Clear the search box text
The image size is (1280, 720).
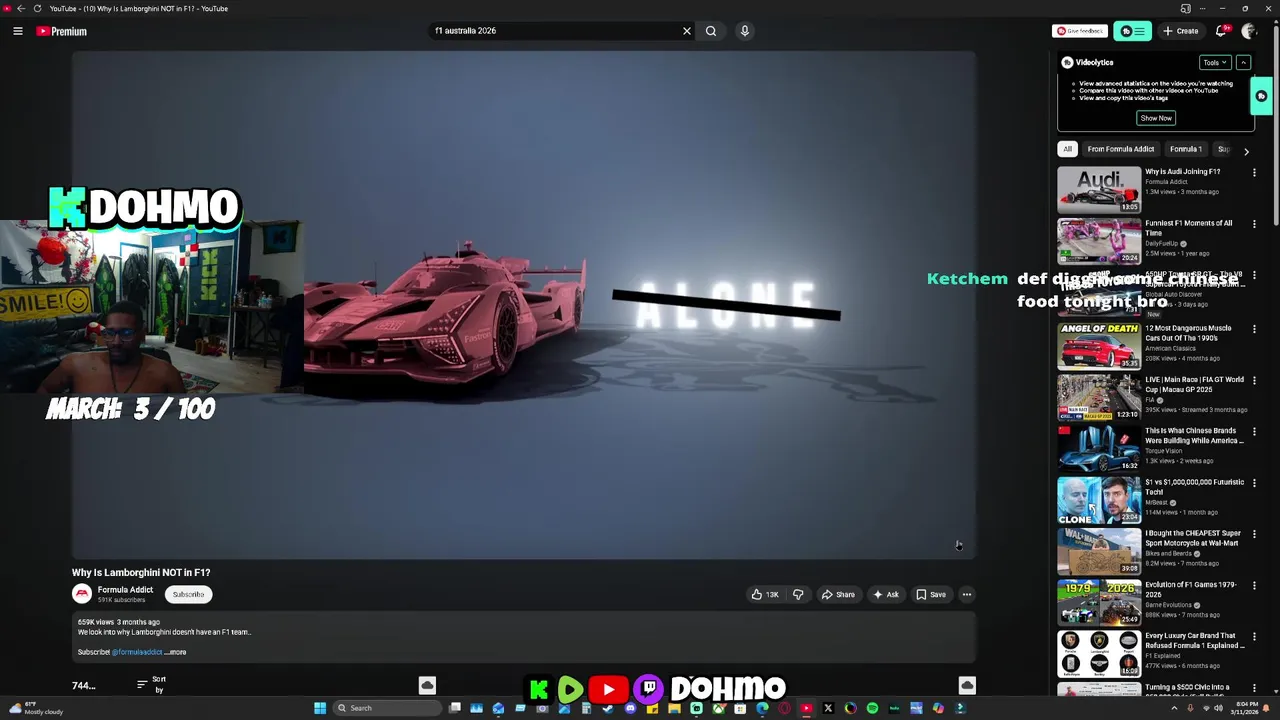(x=687, y=31)
